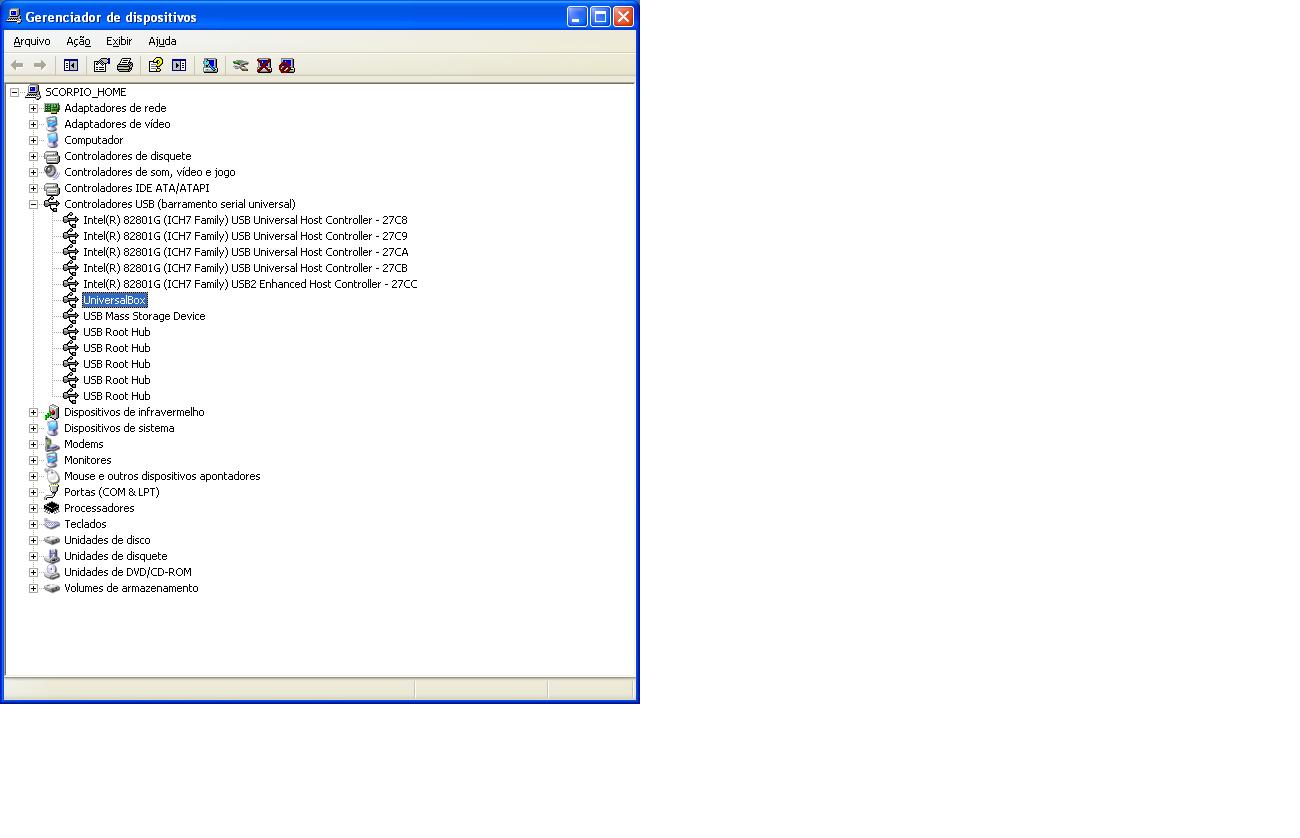Click the Update Driver toolbar icon
The image size is (1300, 838).
pyautogui.click(x=241, y=65)
